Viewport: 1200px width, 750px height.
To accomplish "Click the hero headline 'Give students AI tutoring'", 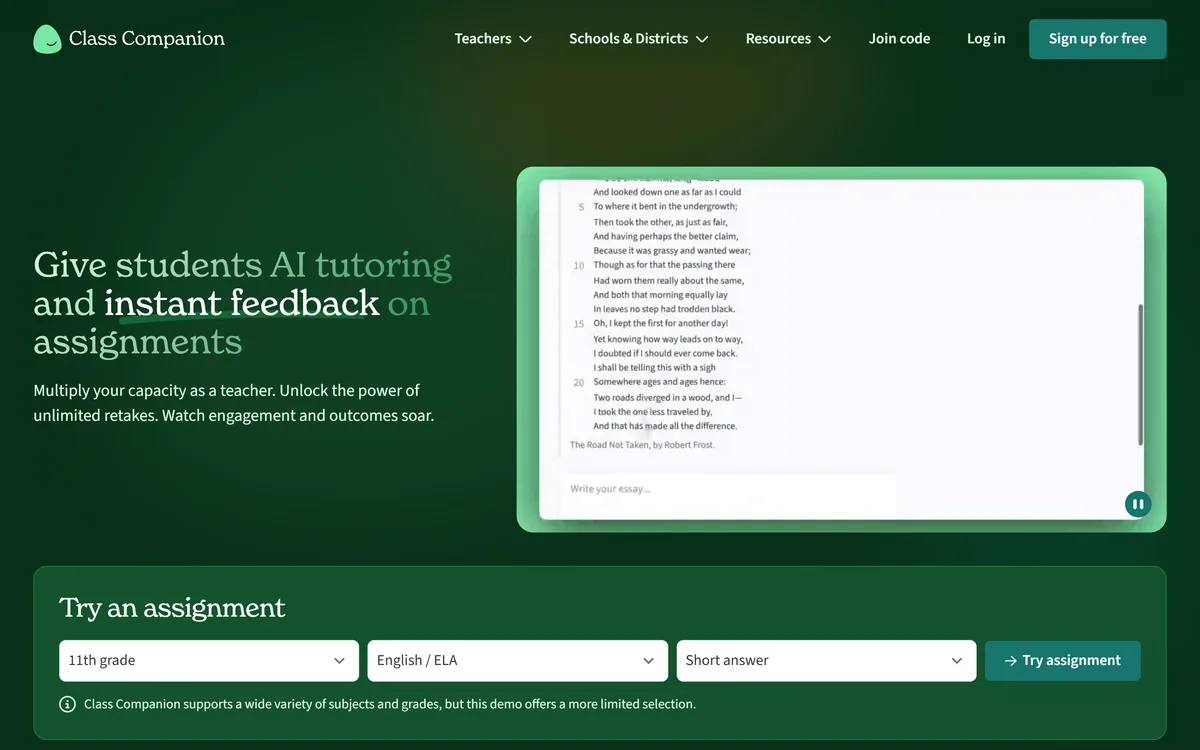I will point(243,265).
